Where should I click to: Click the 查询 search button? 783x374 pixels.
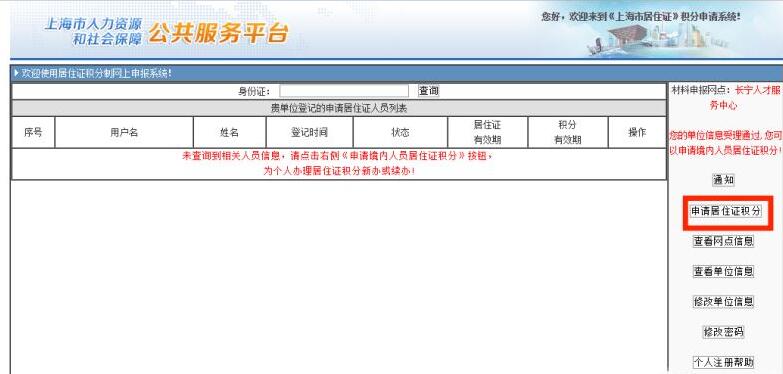pyautogui.click(x=428, y=91)
